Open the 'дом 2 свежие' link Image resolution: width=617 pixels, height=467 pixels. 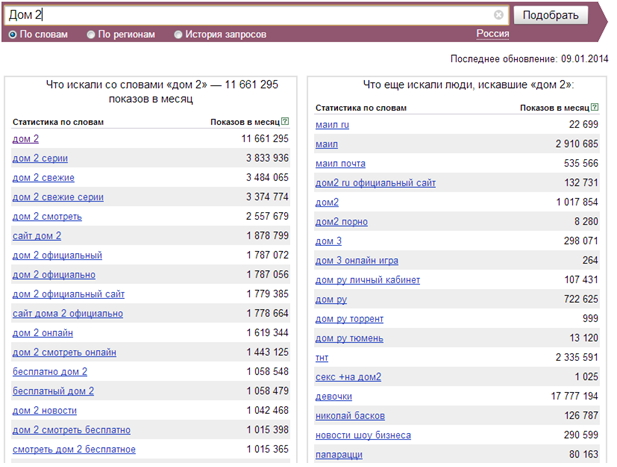pyautogui.click(x=43, y=177)
